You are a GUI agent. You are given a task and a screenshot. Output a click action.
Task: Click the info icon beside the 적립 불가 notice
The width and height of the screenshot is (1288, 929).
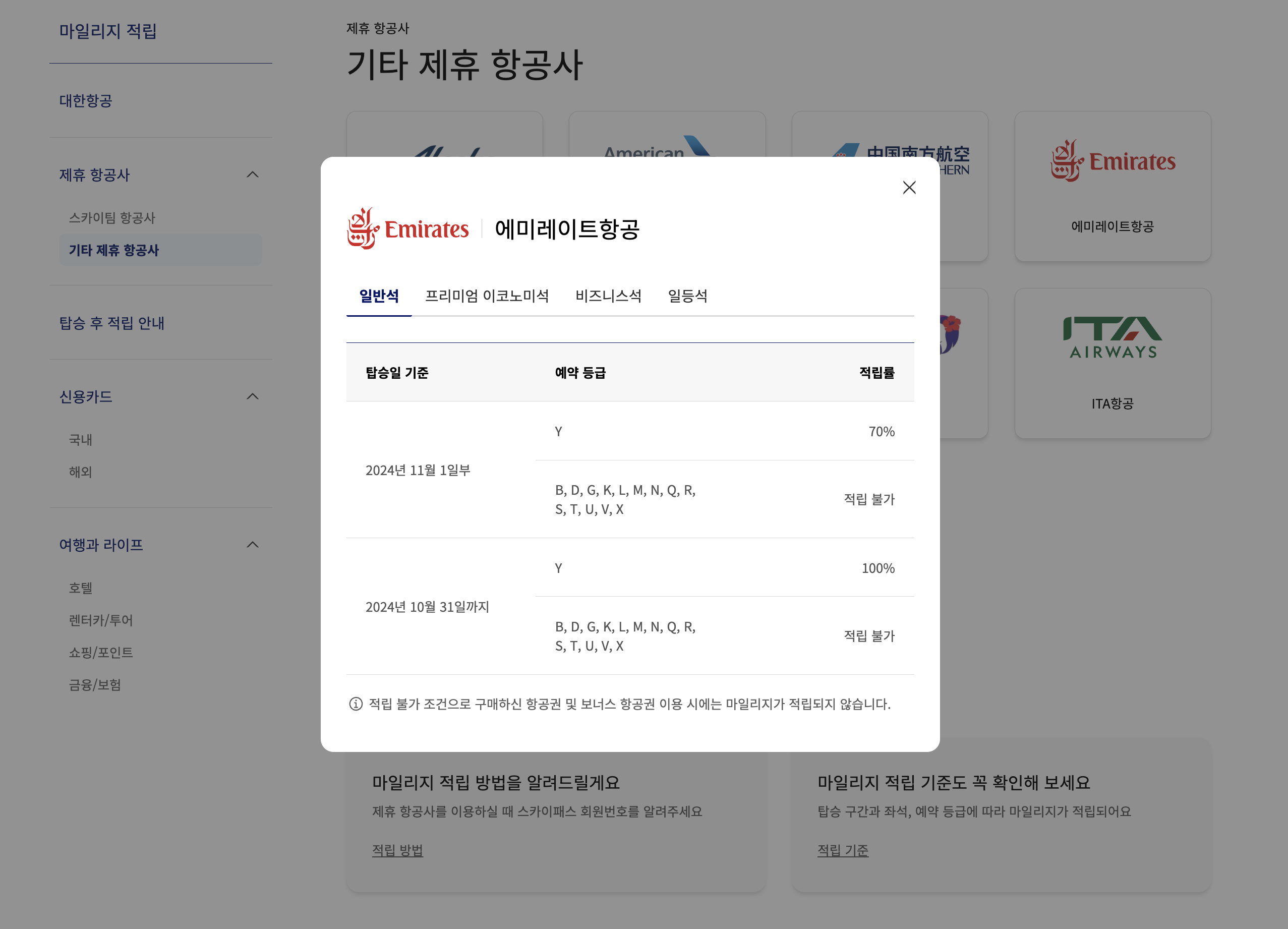pyautogui.click(x=356, y=704)
